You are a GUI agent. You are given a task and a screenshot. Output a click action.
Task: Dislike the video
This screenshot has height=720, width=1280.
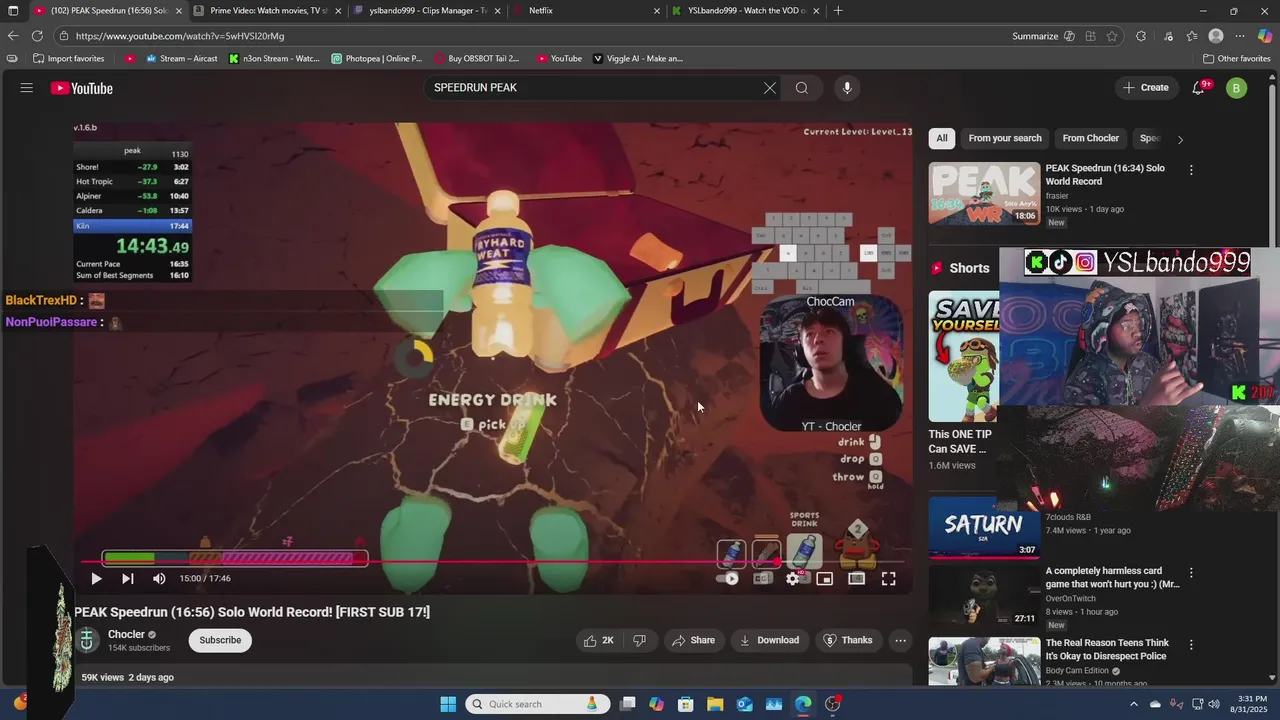click(x=640, y=640)
